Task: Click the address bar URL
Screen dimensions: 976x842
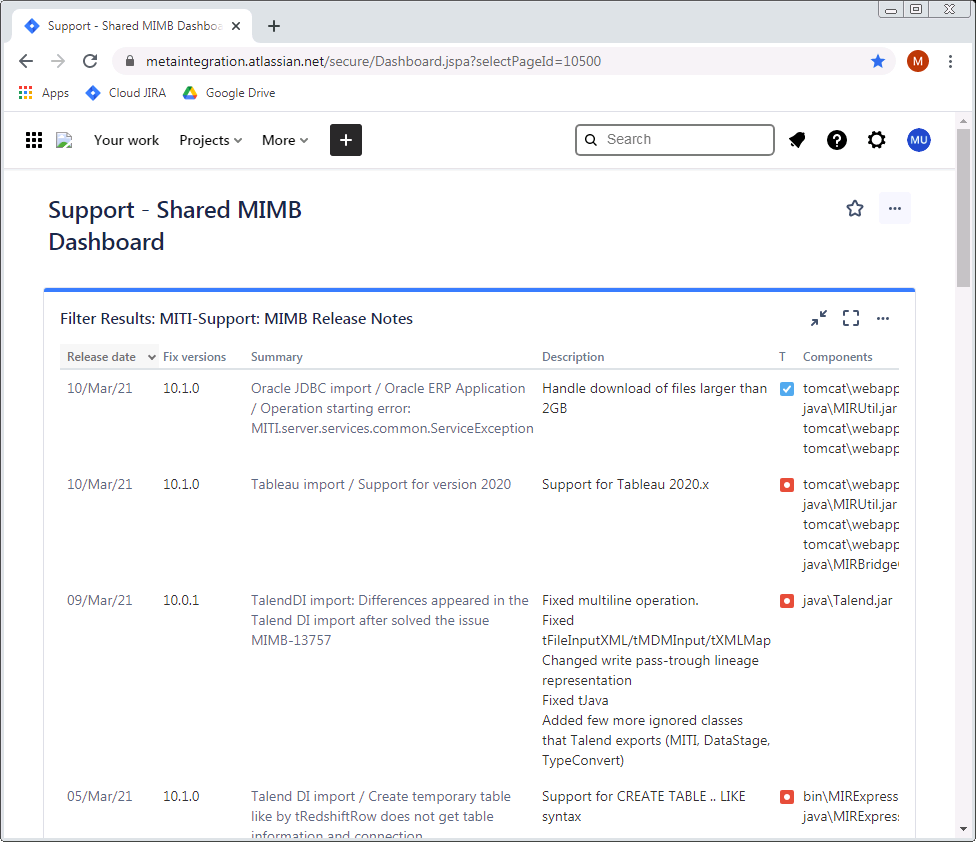Action: [x=373, y=61]
